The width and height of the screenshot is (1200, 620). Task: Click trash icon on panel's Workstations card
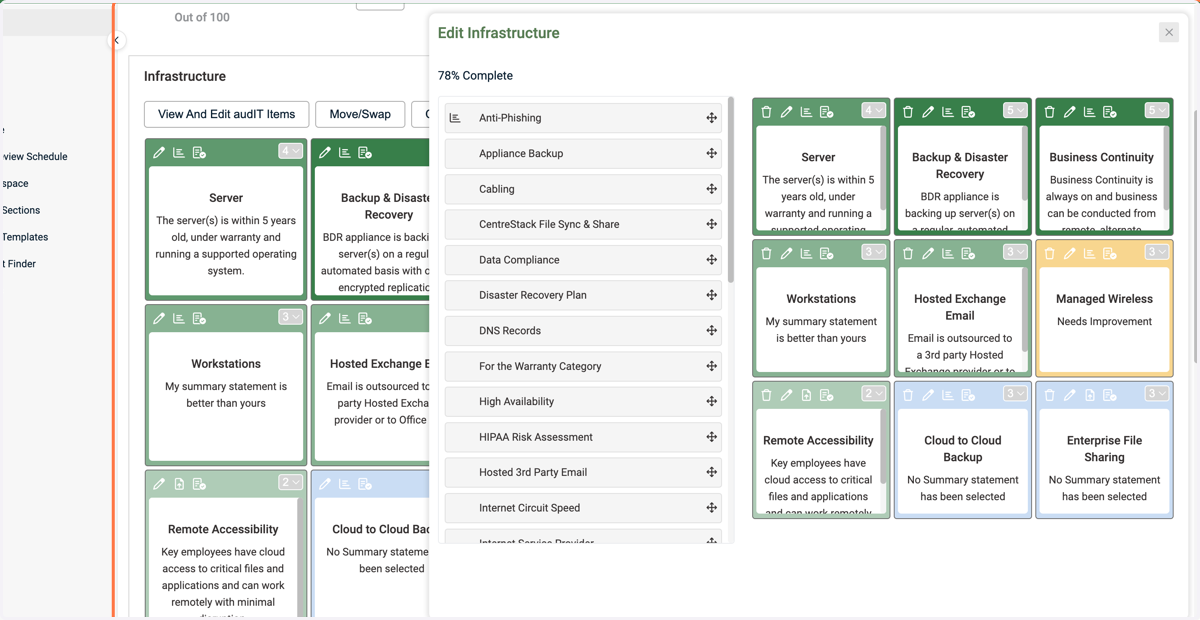tap(766, 254)
